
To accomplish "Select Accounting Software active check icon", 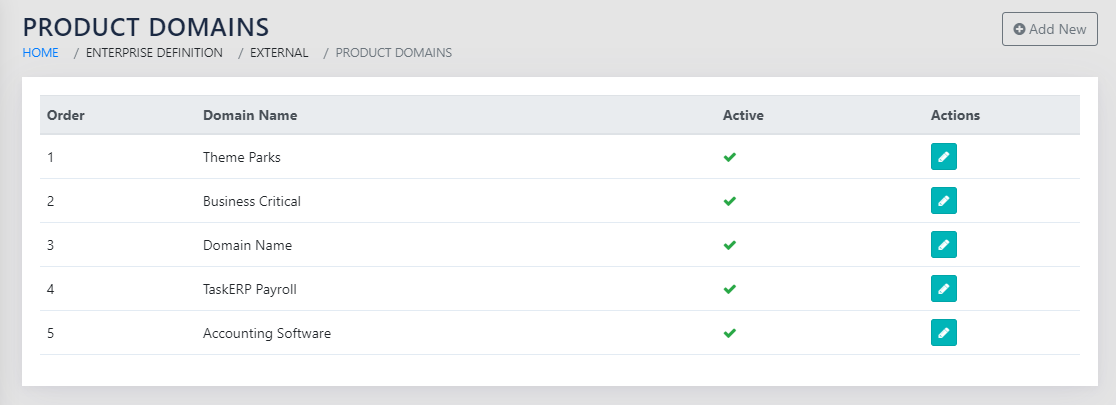I will [x=730, y=333].
